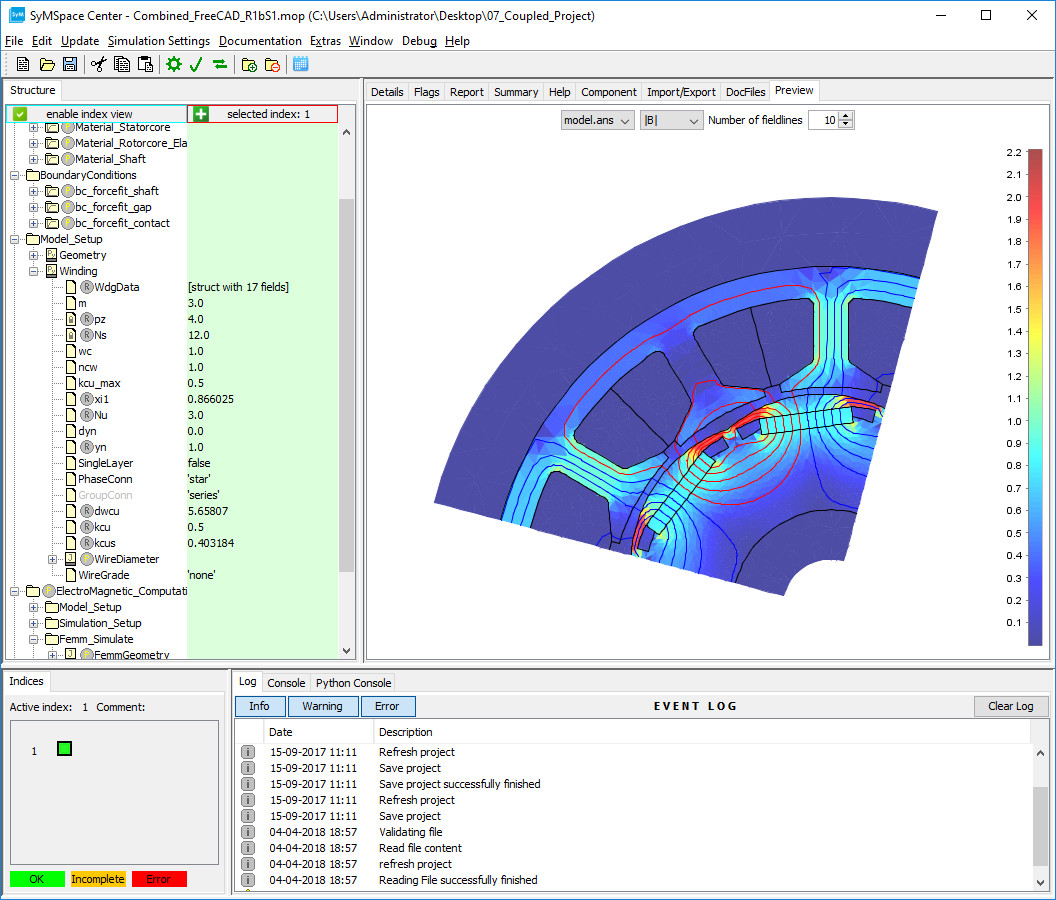
Task: Click the new document toolbar icon
Action: coord(21,64)
